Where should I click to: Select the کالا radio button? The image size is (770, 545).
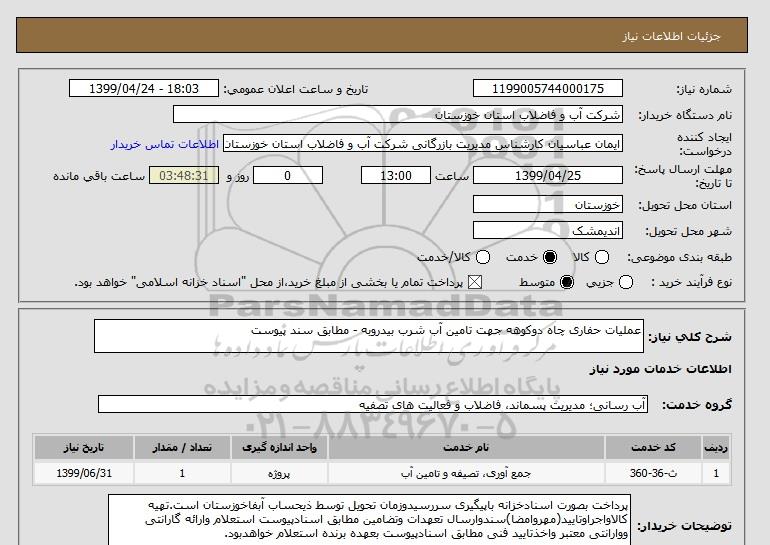[x=602, y=257]
